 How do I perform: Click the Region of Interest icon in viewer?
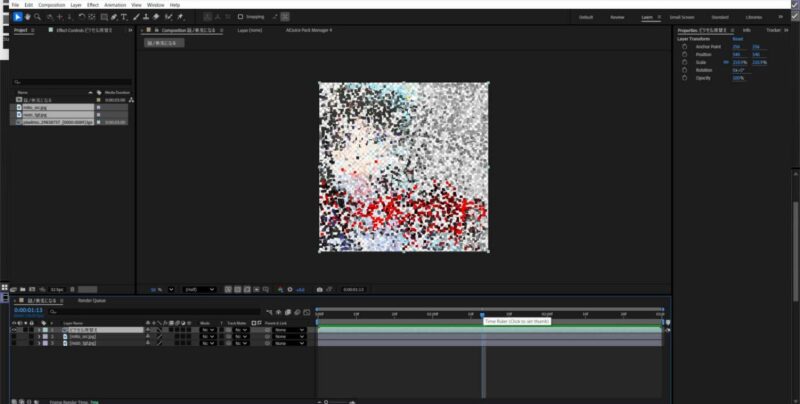point(257,289)
